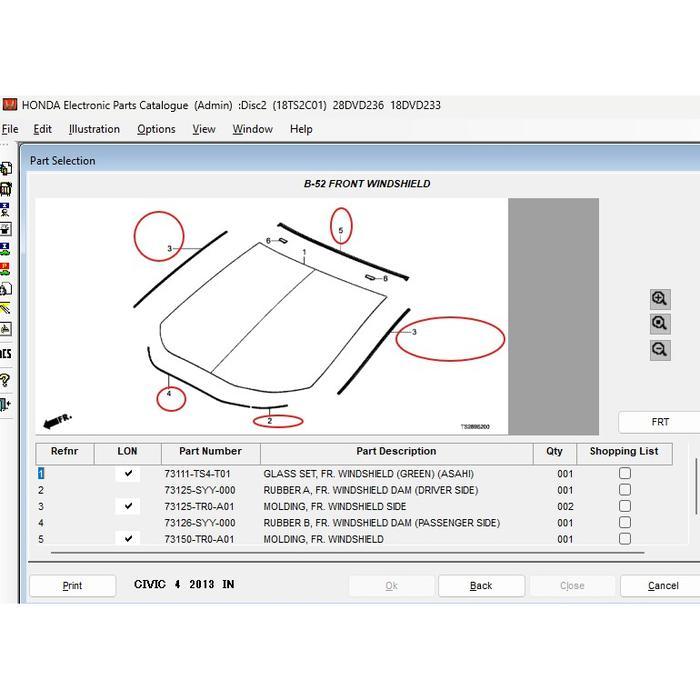The width and height of the screenshot is (700, 700).
Task: Click the Refnr column header
Action: (x=65, y=452)
